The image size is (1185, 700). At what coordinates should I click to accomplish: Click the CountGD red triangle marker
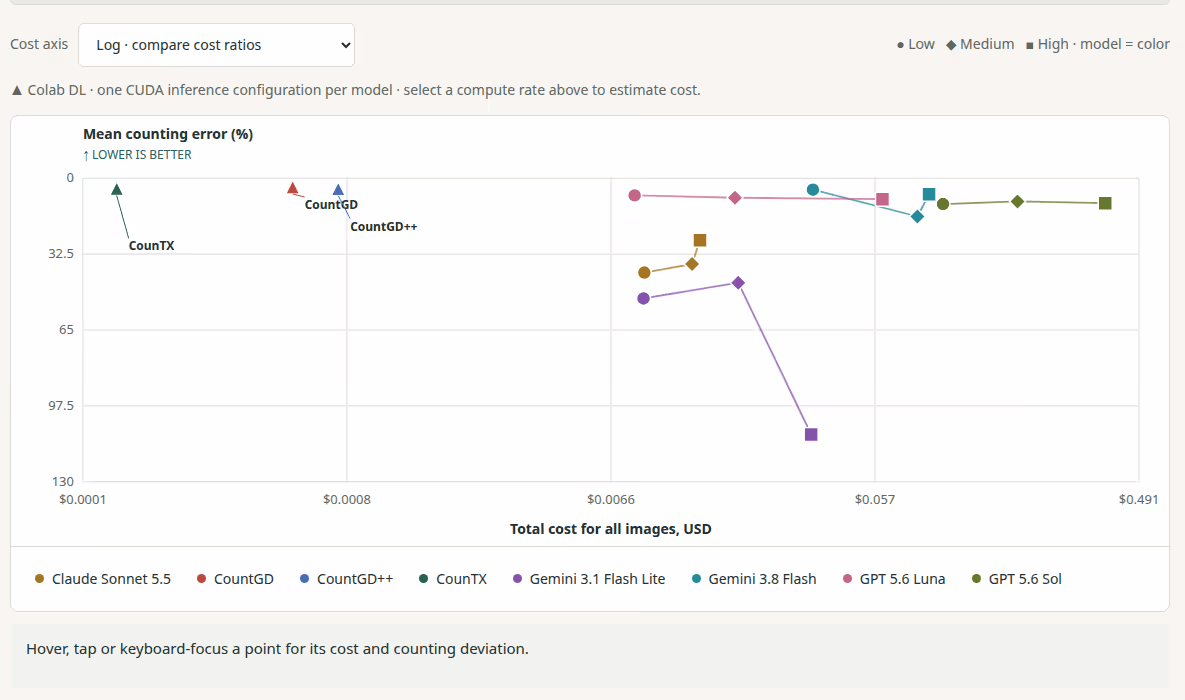pyautogui.click(x=292, y=187)
